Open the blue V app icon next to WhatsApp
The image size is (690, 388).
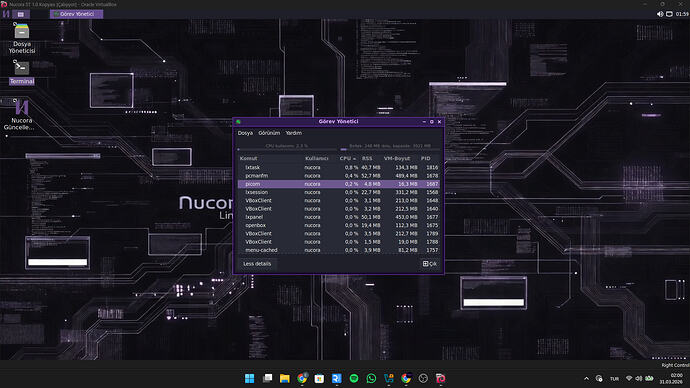(x=389, y=378)
